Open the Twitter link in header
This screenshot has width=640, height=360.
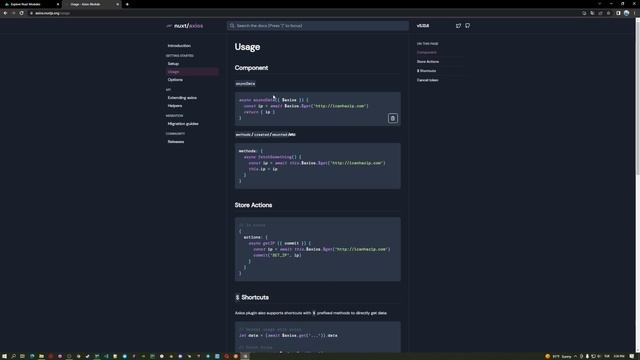point(458,26)
